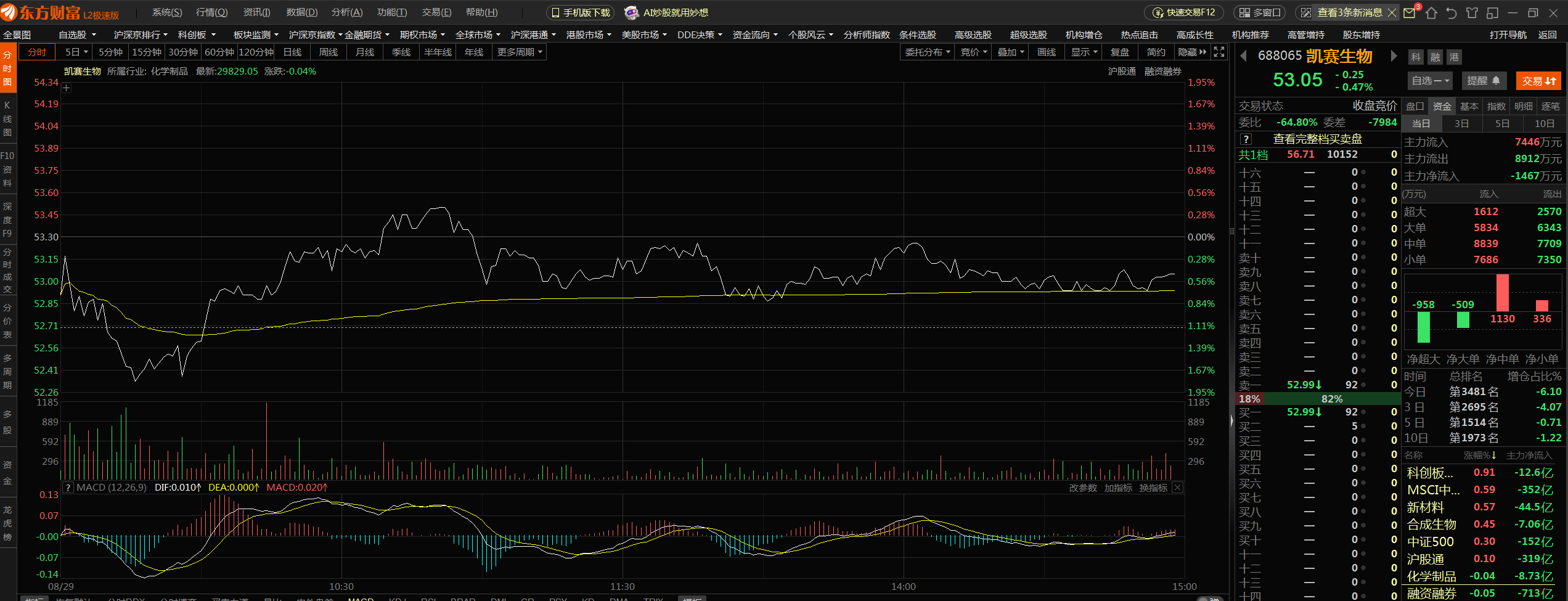Click 打开导航 in top right
Viewport: 1568px width, 601px height.
[1508, 35]
